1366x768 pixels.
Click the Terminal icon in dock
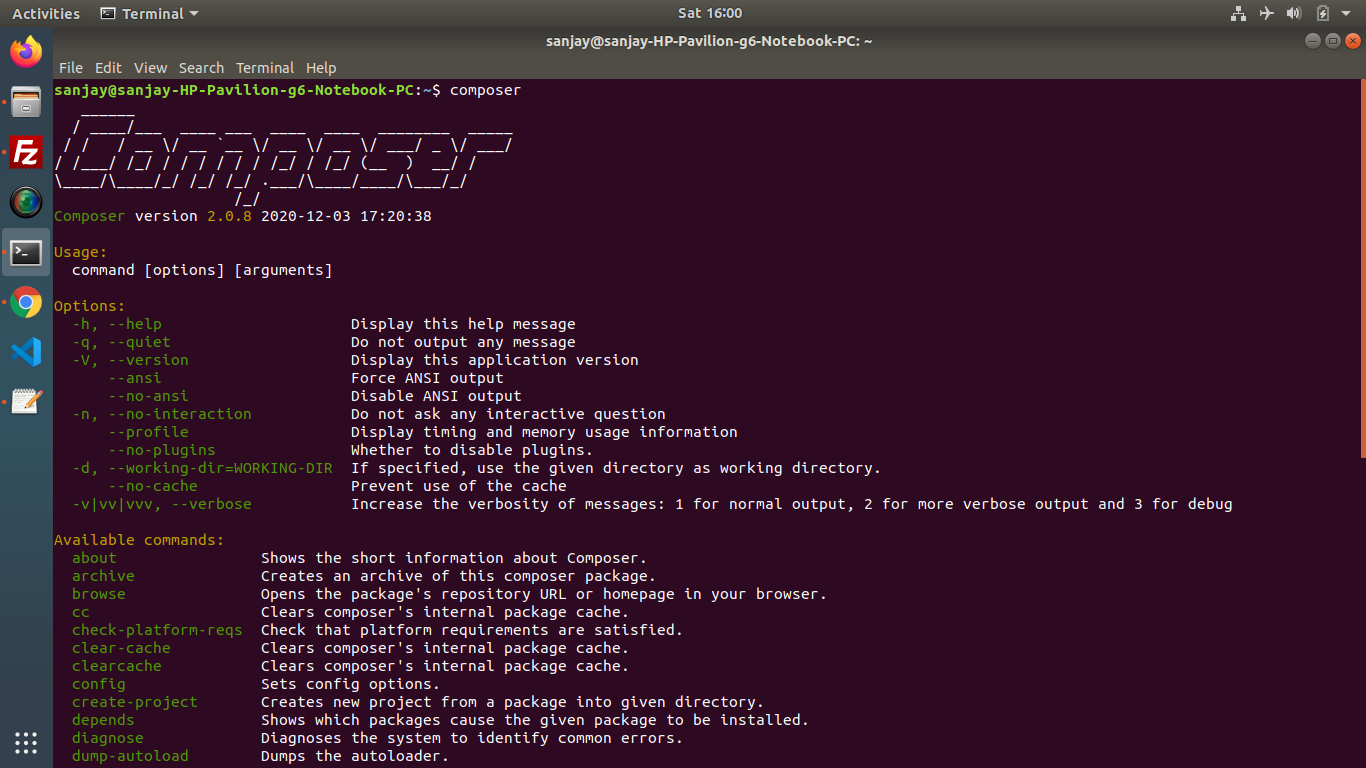coord(26,253)
